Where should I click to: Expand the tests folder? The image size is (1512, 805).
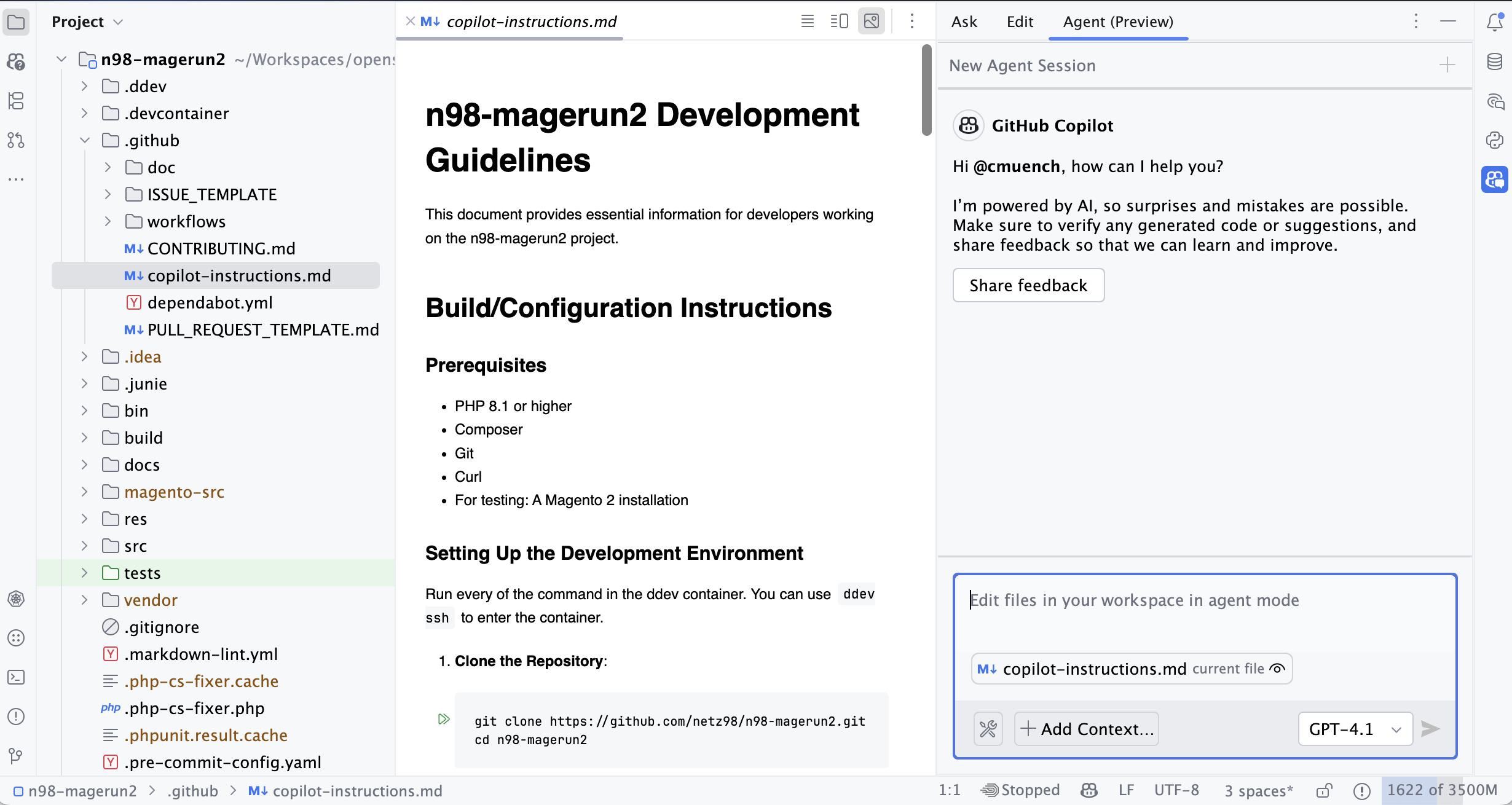click(85, 573)
